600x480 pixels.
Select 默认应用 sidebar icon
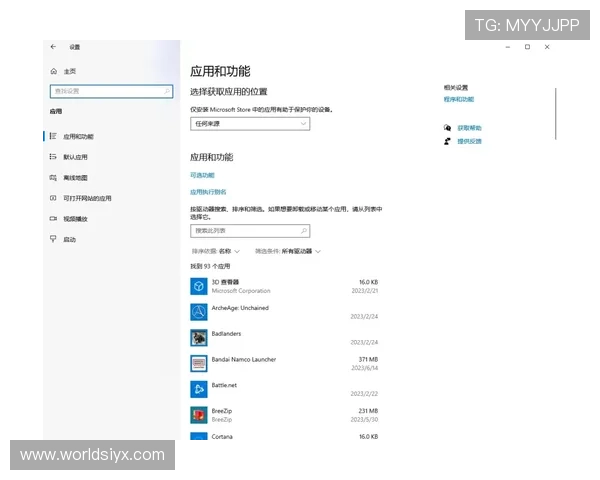pyautogui.click(x=53, y=157)
